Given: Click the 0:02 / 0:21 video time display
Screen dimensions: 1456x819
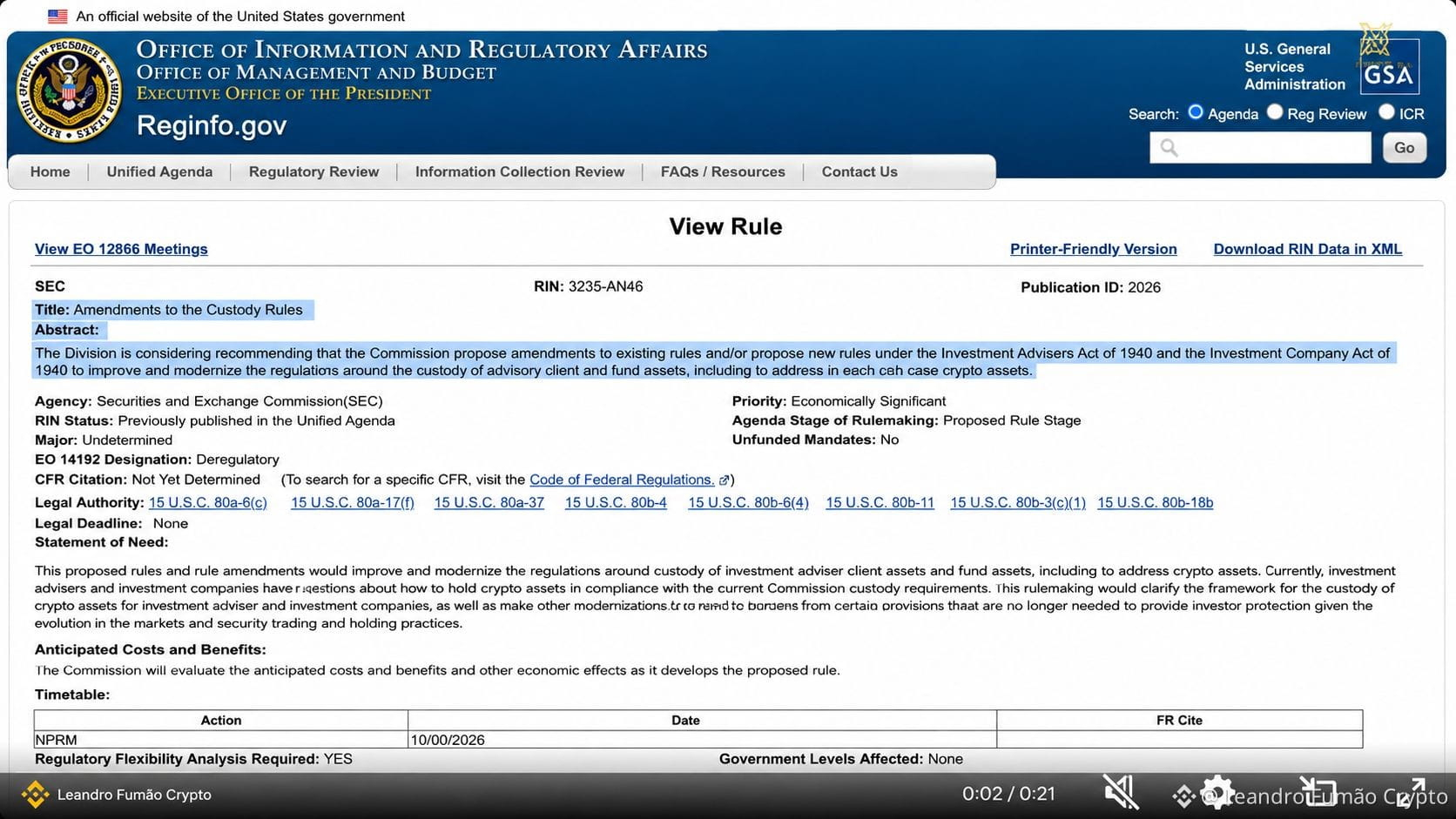Looking at the screenshot, I should (1008, 794).
